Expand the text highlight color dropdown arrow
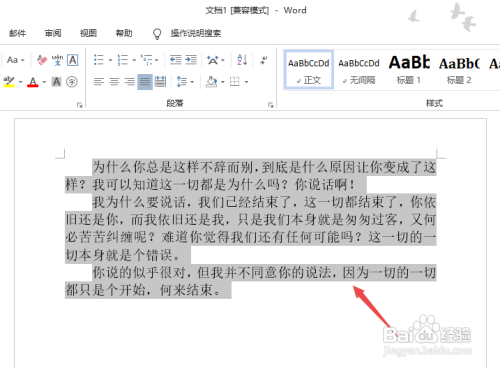The image size is (500, 368). [x=20, y=82]
